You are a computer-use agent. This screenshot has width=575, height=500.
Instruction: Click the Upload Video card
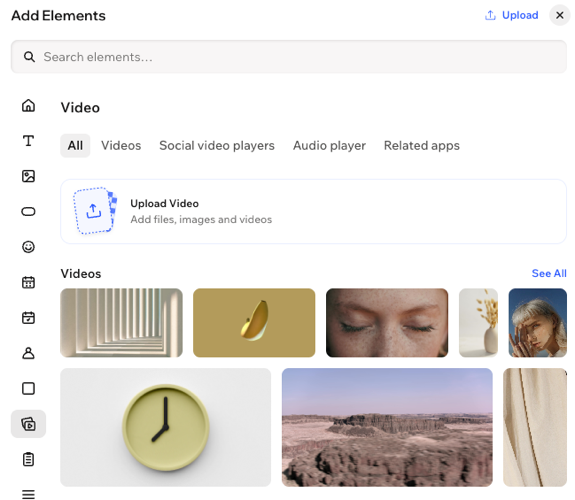tap(314, 211)
